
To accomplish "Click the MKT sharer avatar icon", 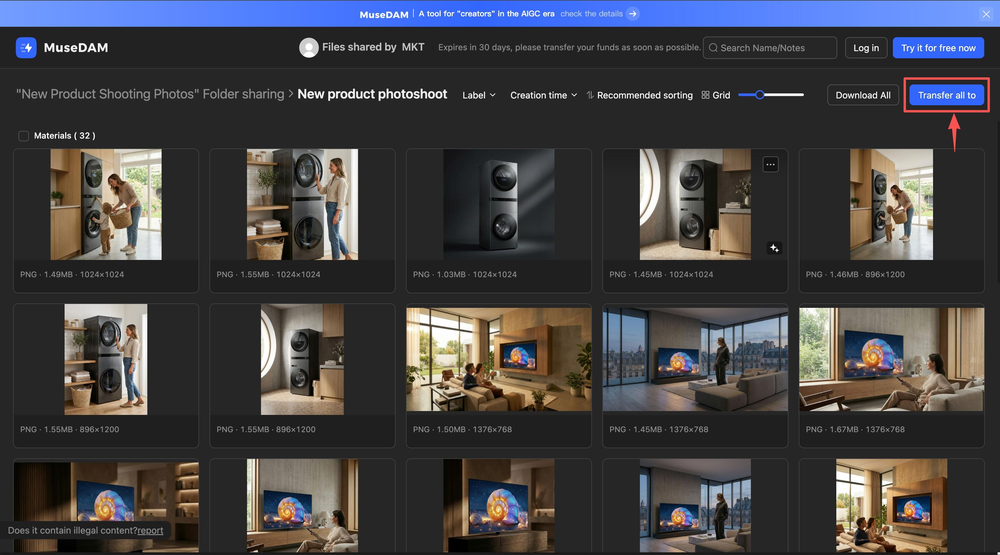I will tap(309, 48).
